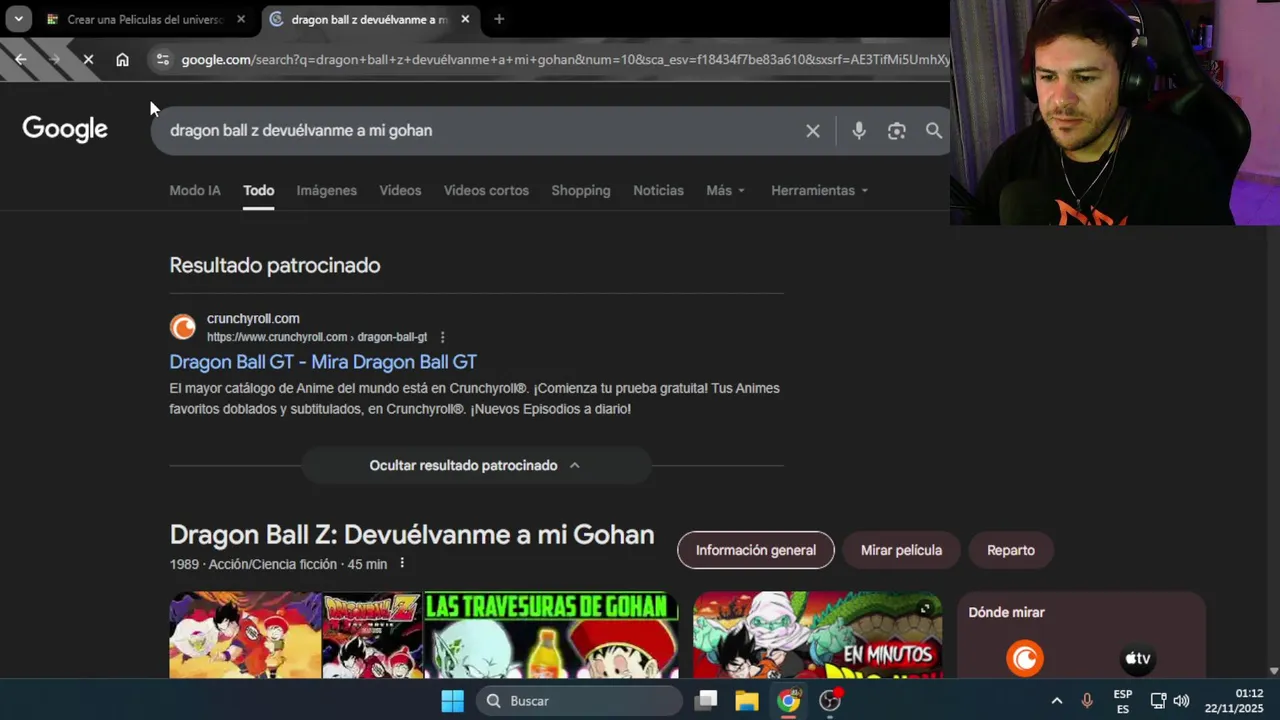Submit search with magnifier icon
This screenshot has height=720, width=1280.
(x=934, y=131)
